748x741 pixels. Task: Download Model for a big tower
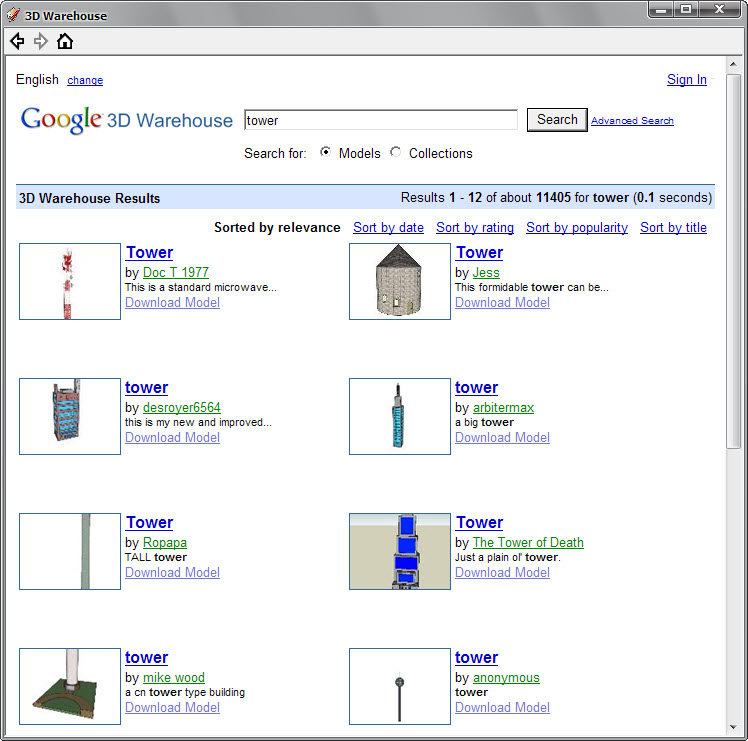(502, 438)
